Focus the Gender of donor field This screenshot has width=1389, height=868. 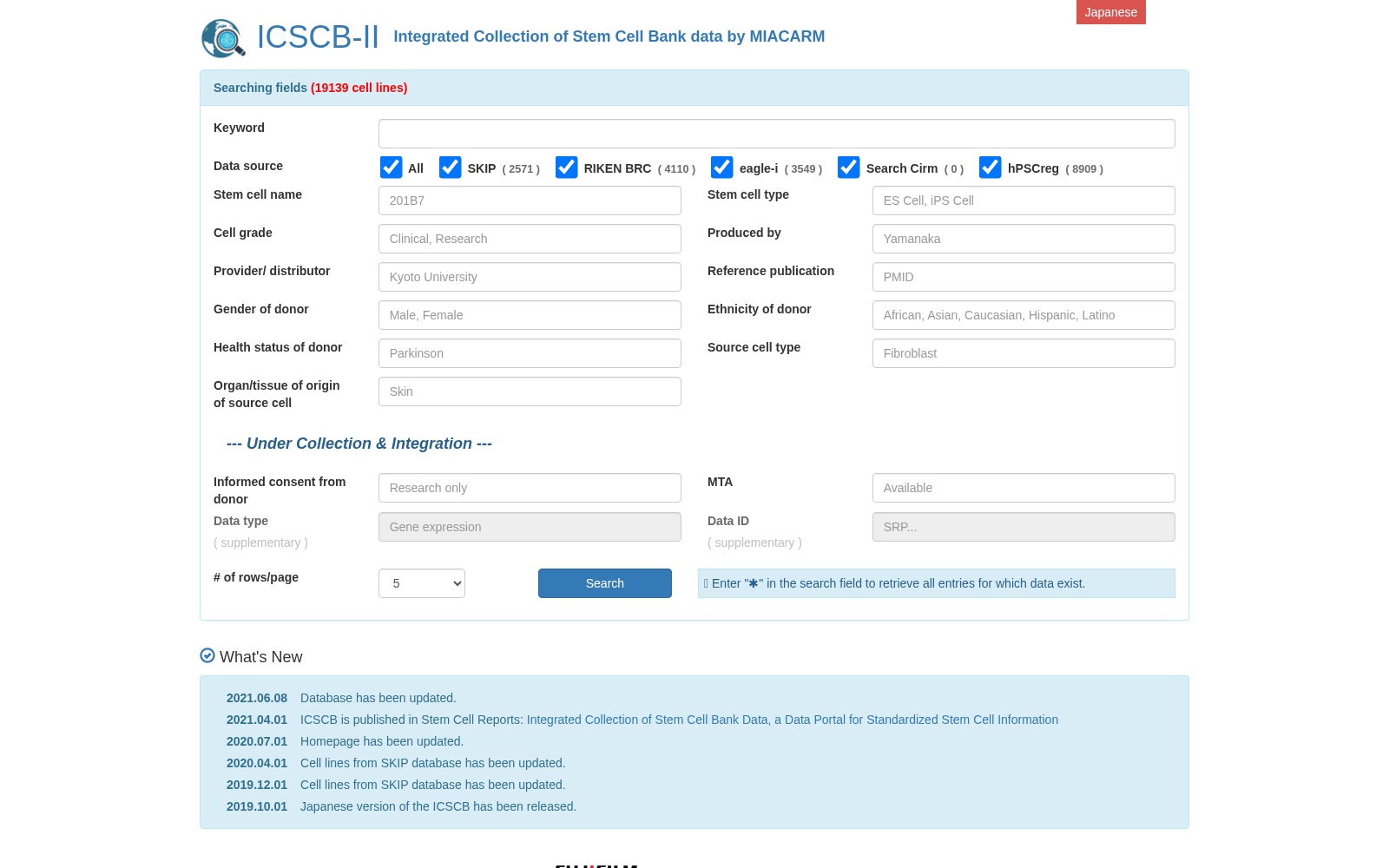click(x=530, y=315)
